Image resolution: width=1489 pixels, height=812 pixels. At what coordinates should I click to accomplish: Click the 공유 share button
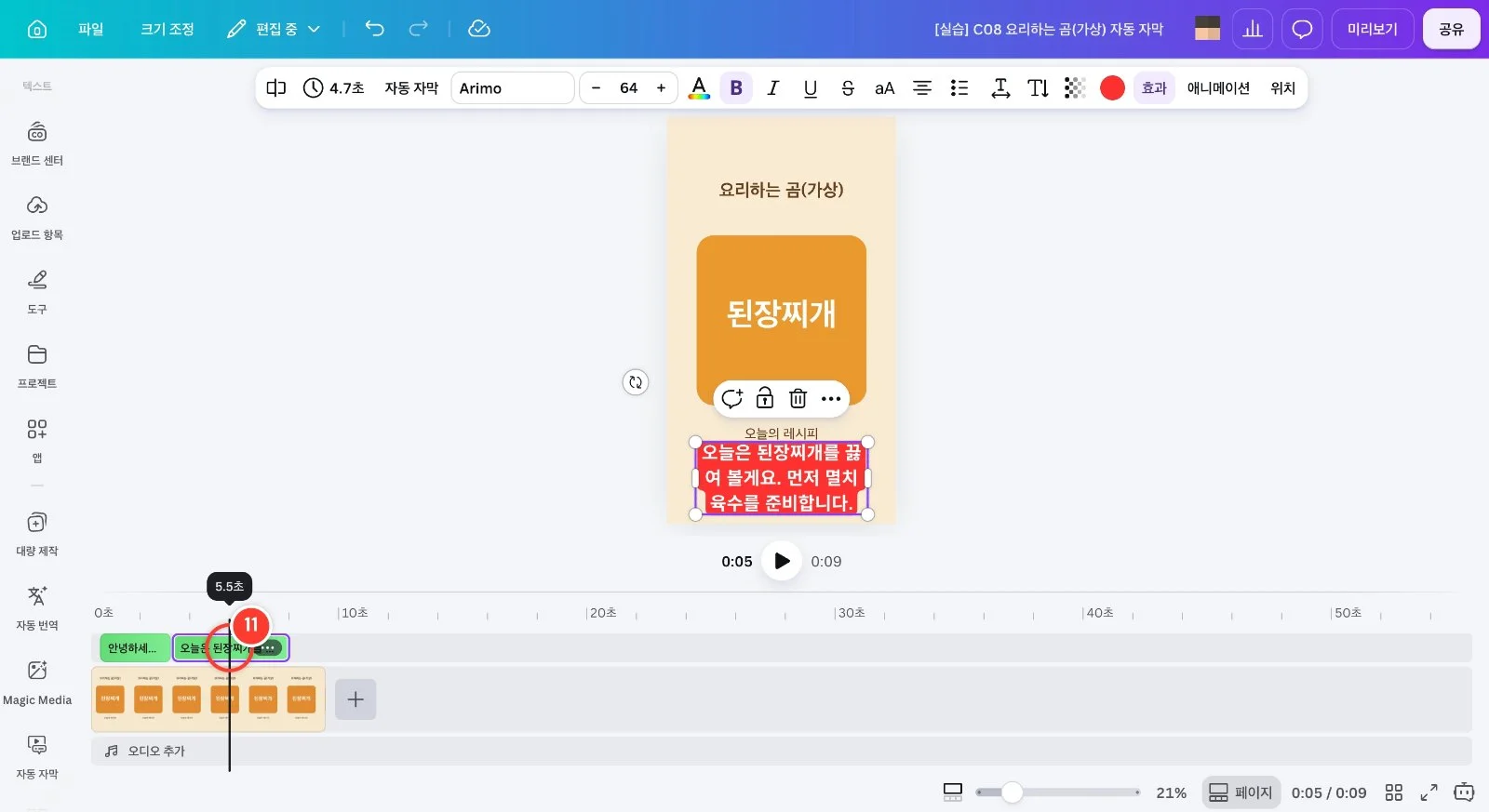coord(1451,29)
